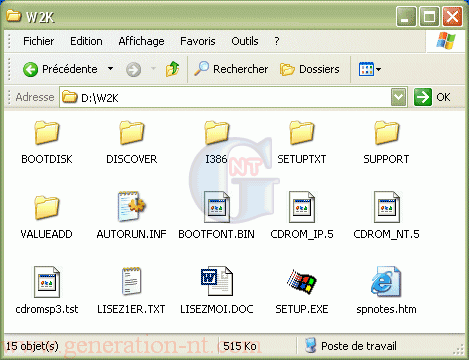Click the VALUEADD name label
Viewport: 469px width, 360px height.
(x=46, y=234)
